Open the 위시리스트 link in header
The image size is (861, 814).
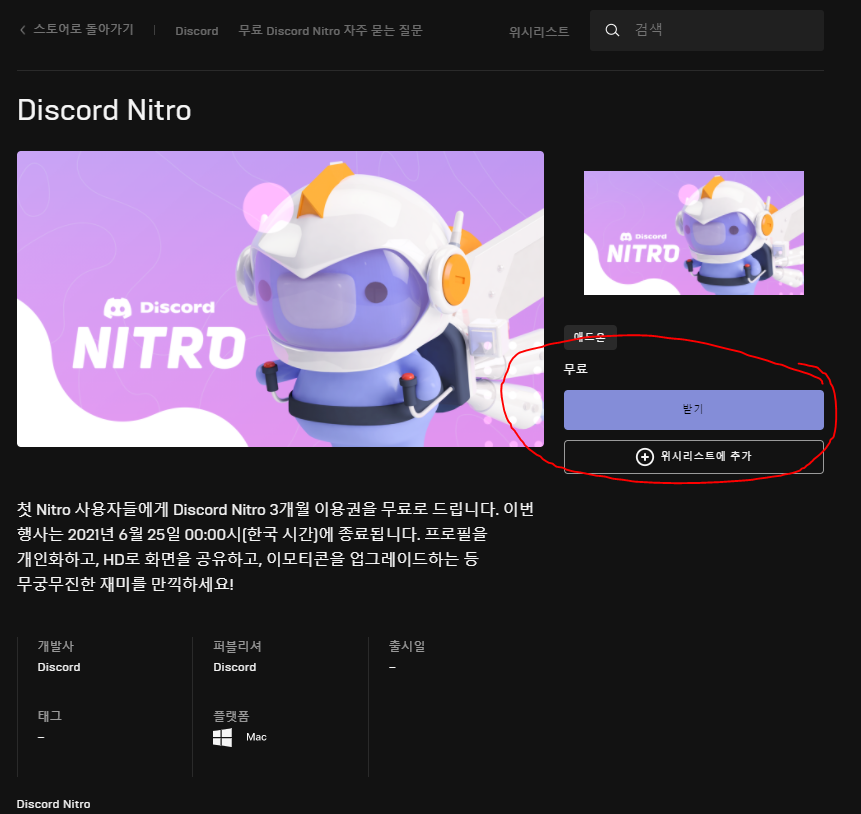click(x=539, y=32)
